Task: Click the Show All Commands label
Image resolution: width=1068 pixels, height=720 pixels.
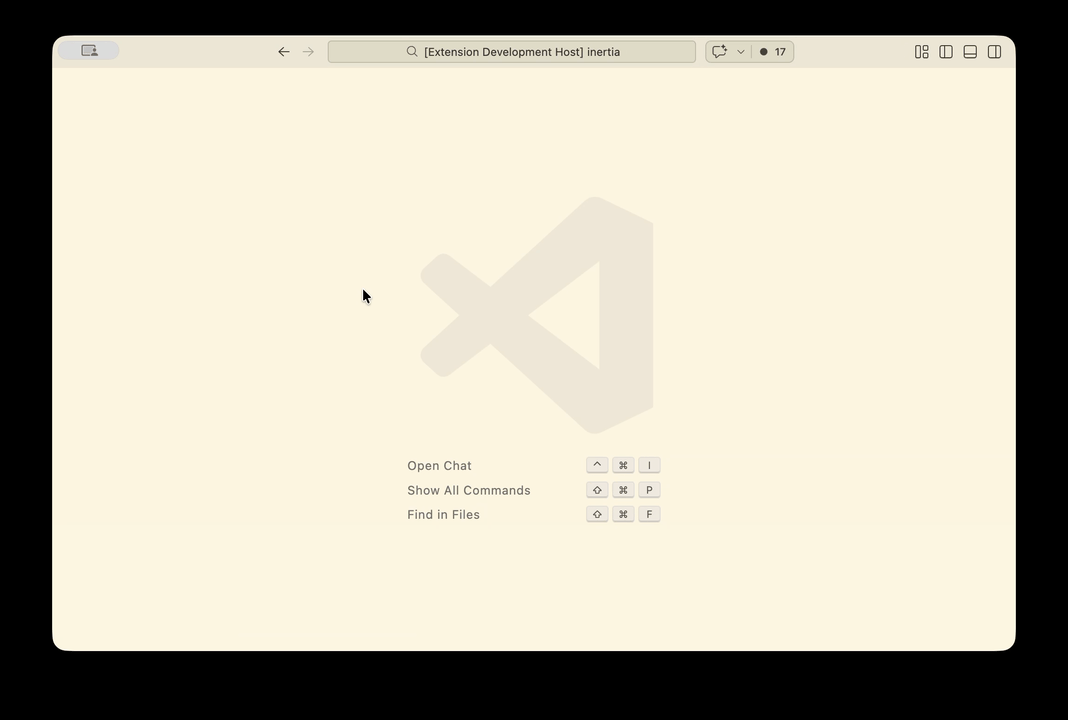Action: point(468,490)
